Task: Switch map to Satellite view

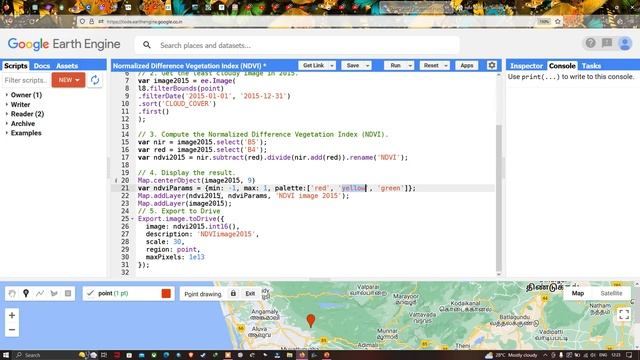Action: tap(611, 293)
